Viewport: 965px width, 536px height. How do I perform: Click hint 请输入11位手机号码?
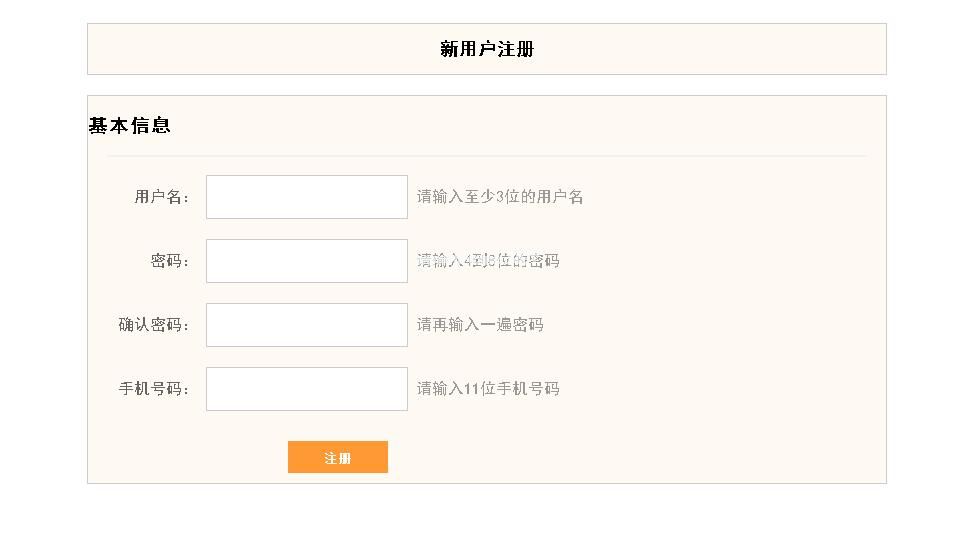pyautogui.click(x=488, y=389)
